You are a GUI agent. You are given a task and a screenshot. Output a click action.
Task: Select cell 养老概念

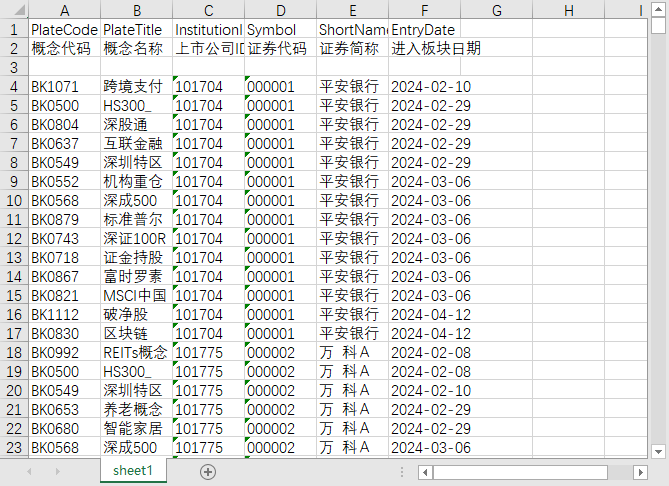pos(137,409)
